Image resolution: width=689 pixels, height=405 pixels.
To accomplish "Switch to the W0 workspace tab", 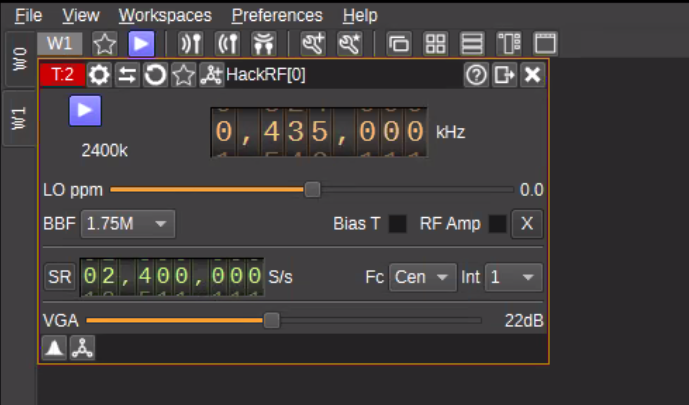I will pos(20,59).
